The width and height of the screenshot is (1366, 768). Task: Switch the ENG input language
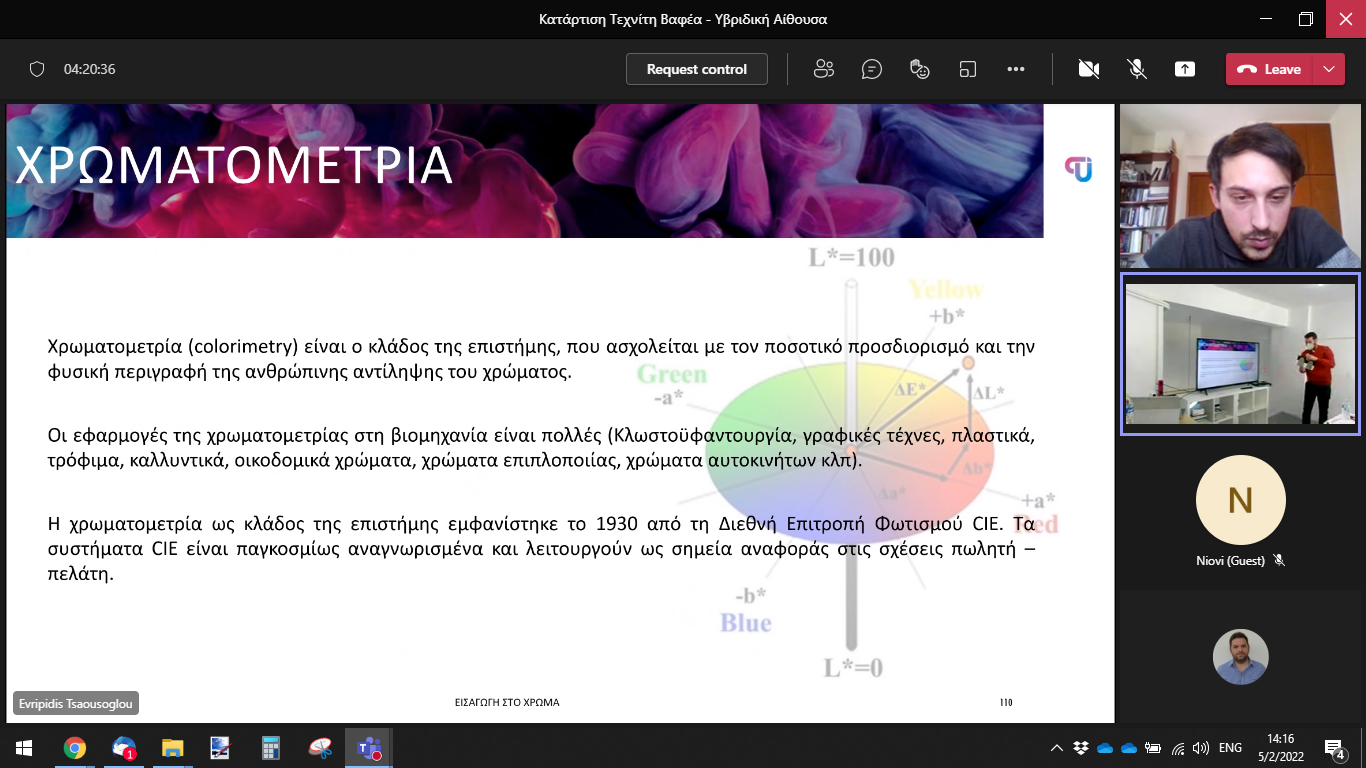coord(1231,748)
